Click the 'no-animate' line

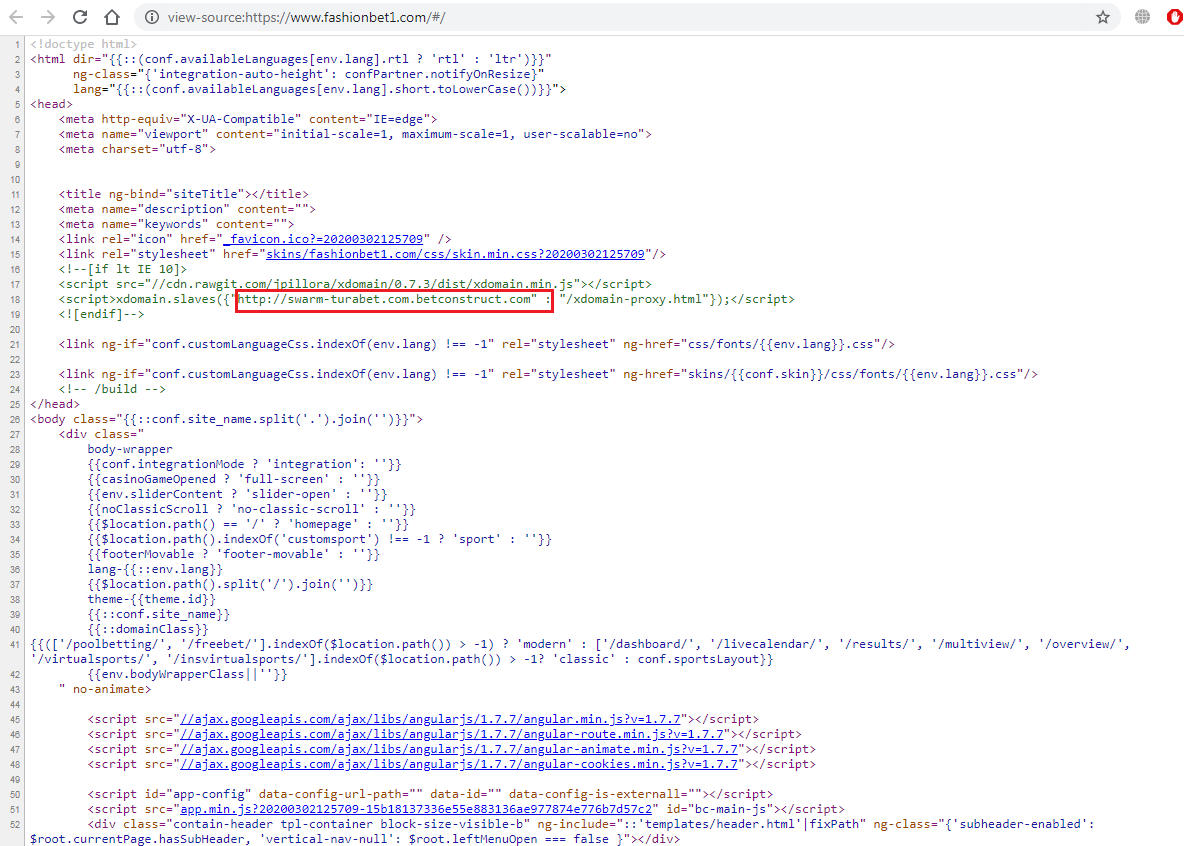coord(105,689)
